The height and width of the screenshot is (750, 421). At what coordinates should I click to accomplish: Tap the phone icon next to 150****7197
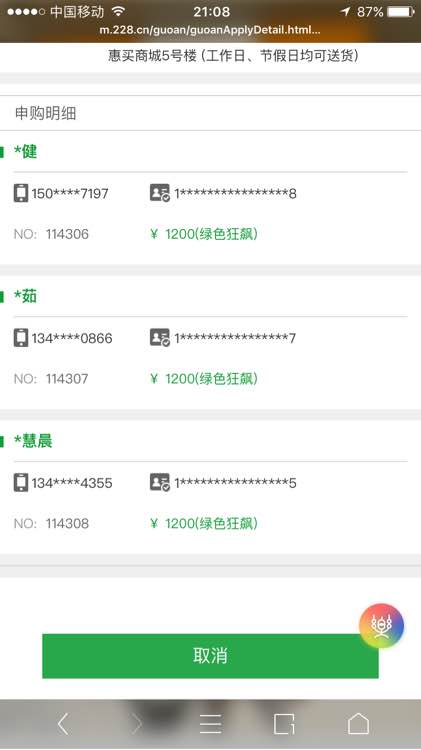(x=21, y=193)
